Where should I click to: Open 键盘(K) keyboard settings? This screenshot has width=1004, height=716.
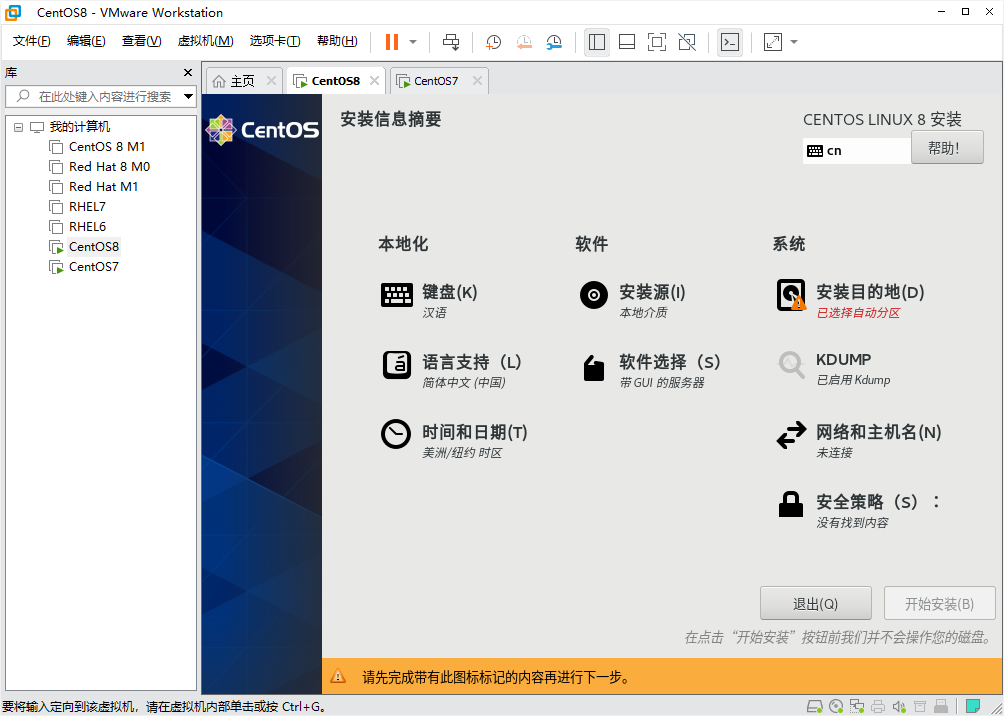429,300
